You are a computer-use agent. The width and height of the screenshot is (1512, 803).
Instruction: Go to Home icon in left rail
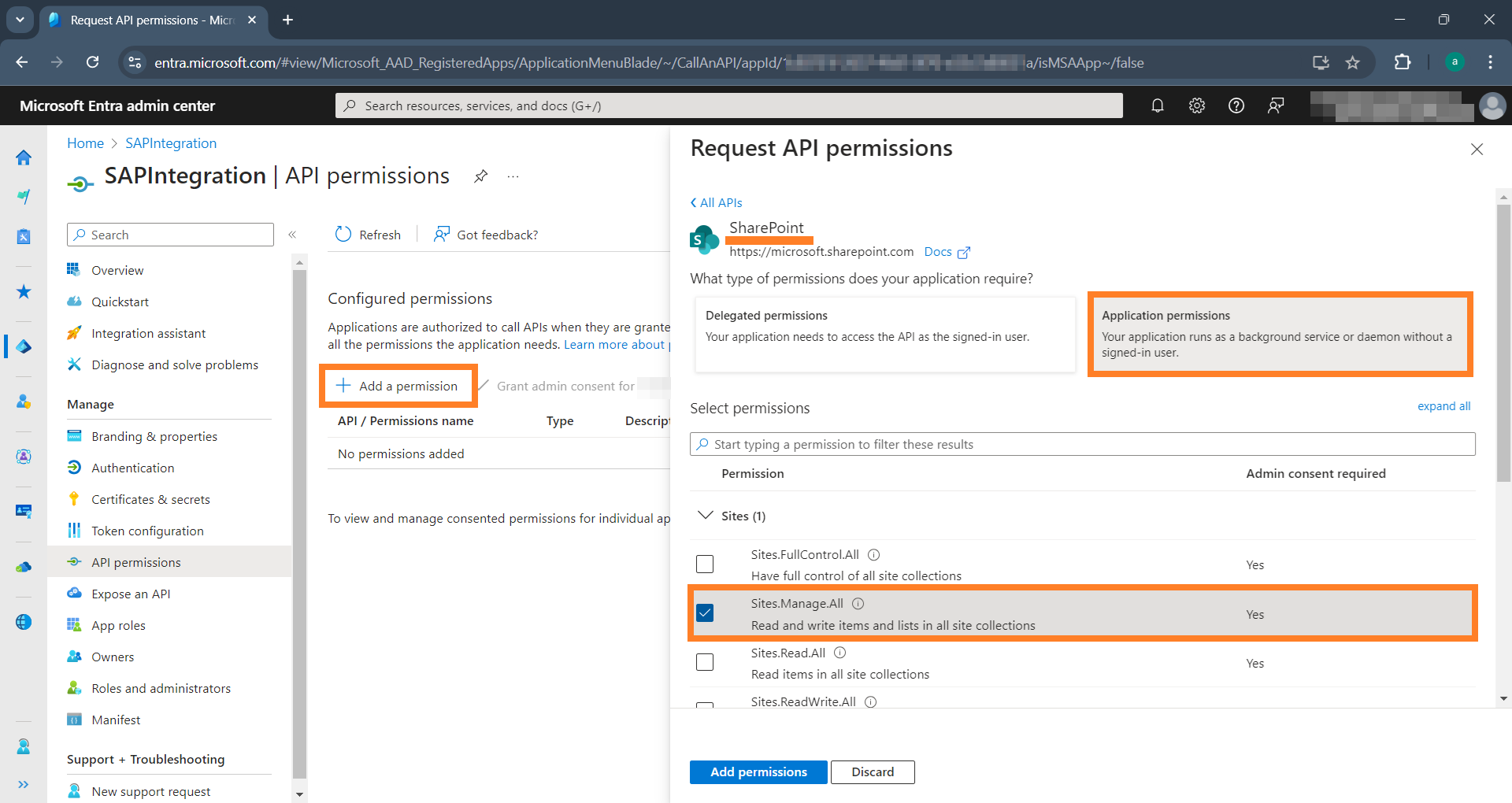click(24, 157)
